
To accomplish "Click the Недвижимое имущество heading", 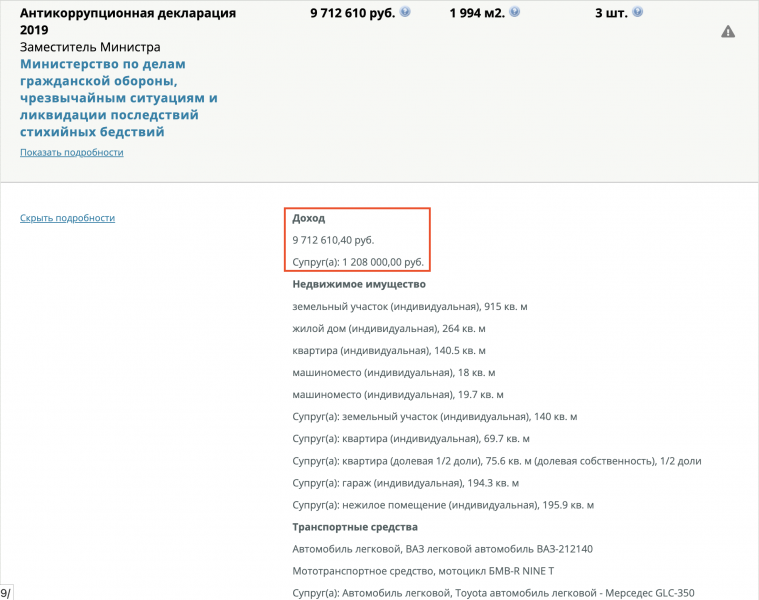I will tap(359, 285).
